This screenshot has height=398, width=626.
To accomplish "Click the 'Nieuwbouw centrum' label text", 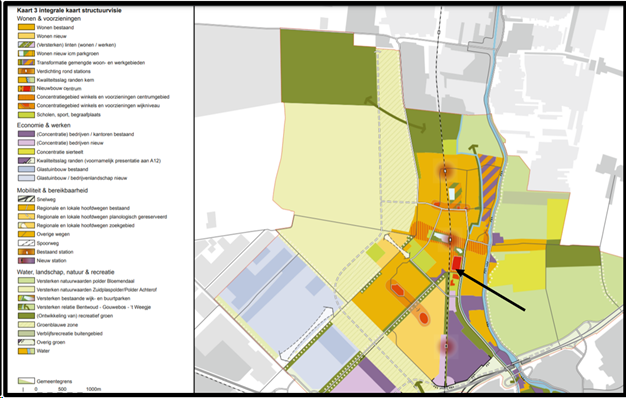I will click(59, 89).
